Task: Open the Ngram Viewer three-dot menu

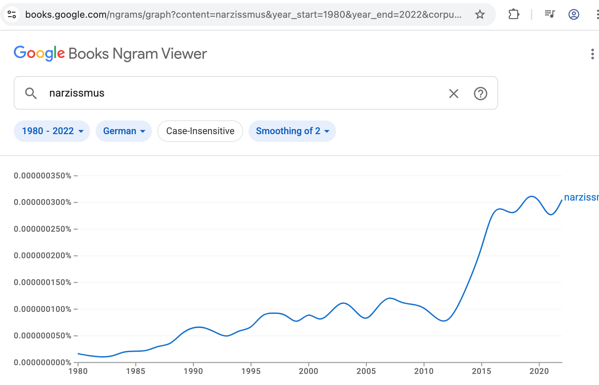Action: 592,54
